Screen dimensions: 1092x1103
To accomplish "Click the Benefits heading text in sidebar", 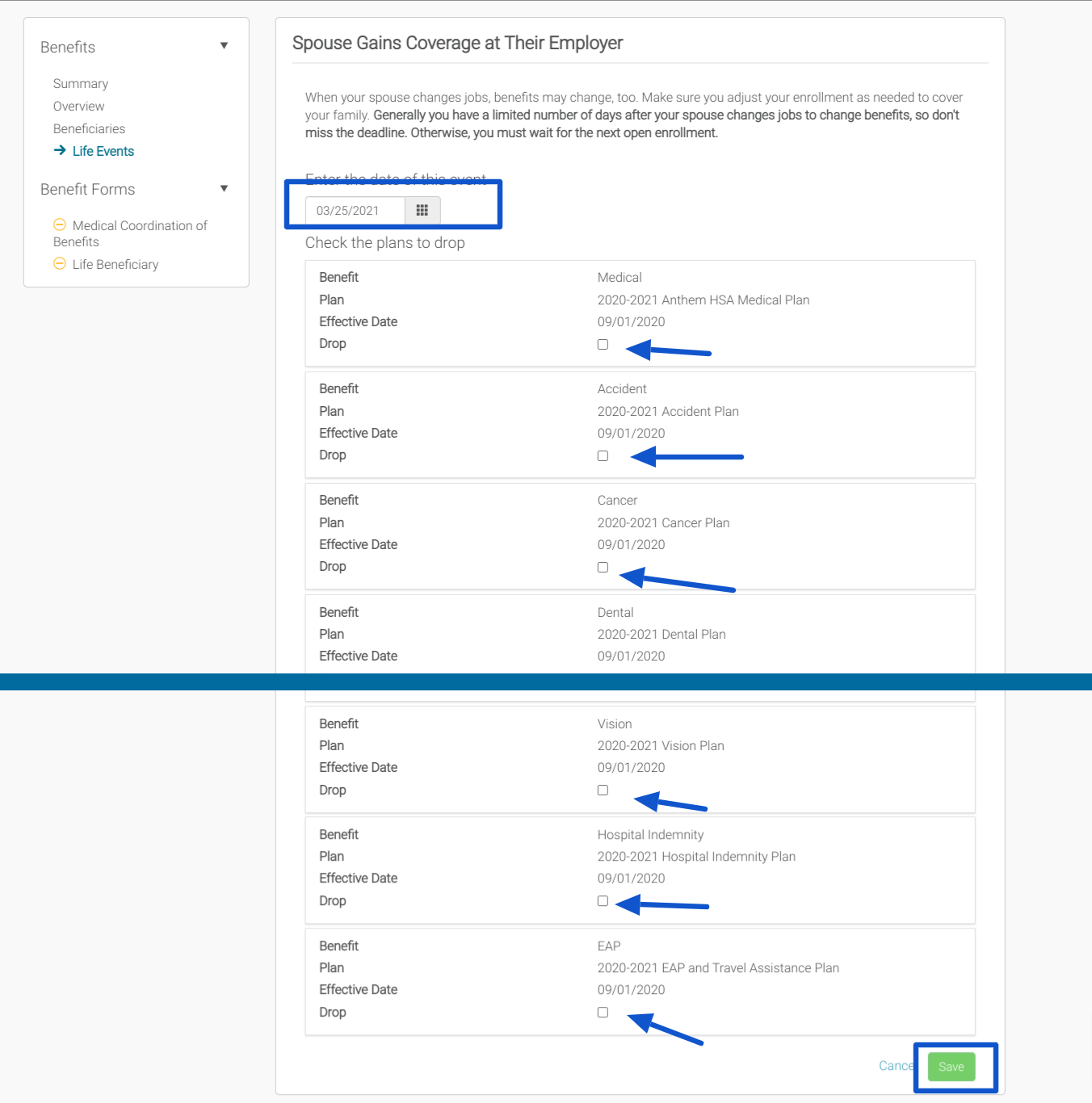I will pyautogui.click(x=68, y=47).
